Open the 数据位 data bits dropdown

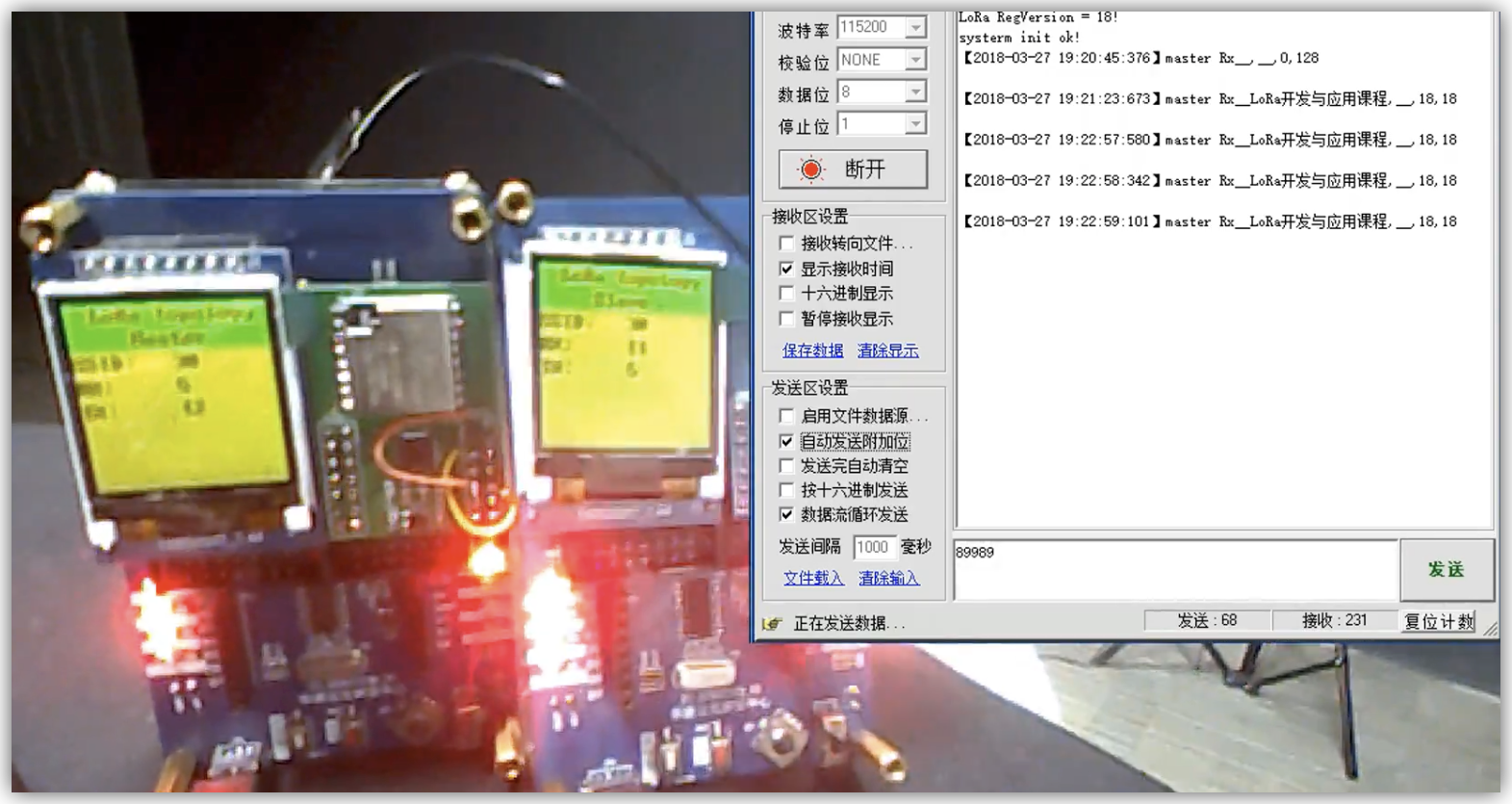click(x=915, y=91)
